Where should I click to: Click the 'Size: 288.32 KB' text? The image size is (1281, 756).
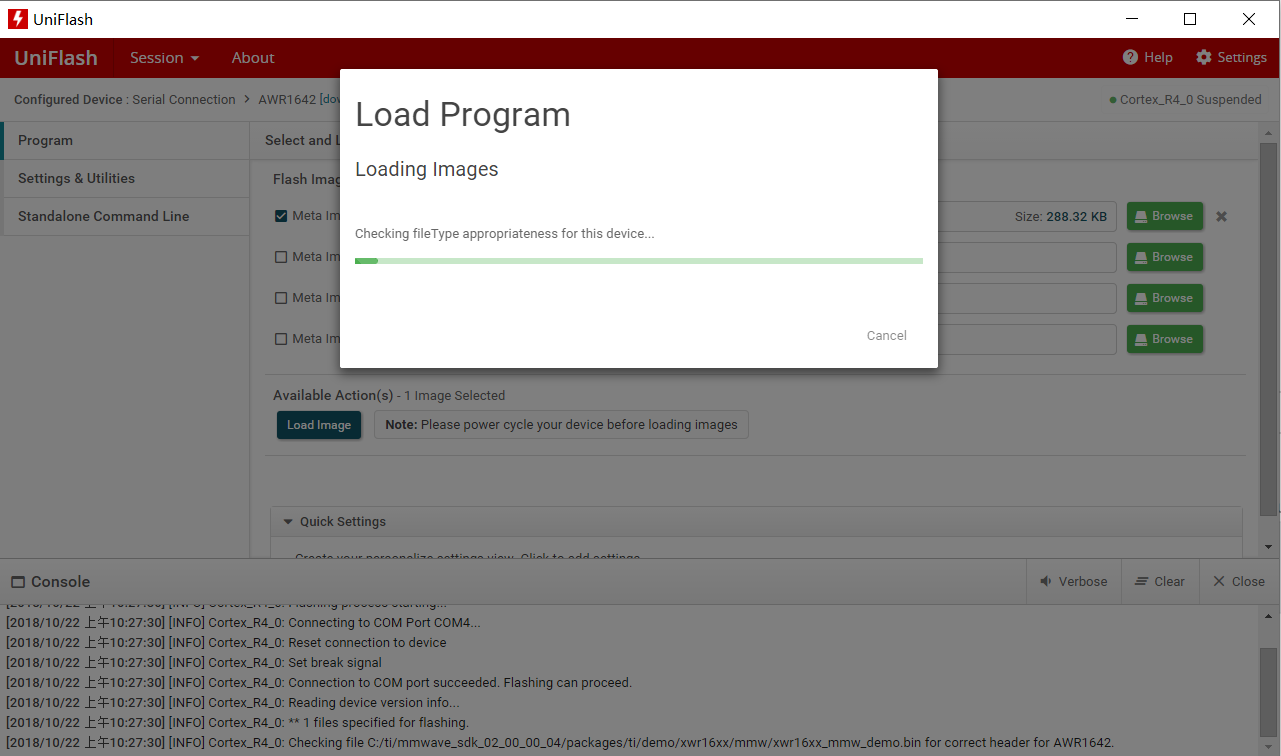click(1061, 216)
